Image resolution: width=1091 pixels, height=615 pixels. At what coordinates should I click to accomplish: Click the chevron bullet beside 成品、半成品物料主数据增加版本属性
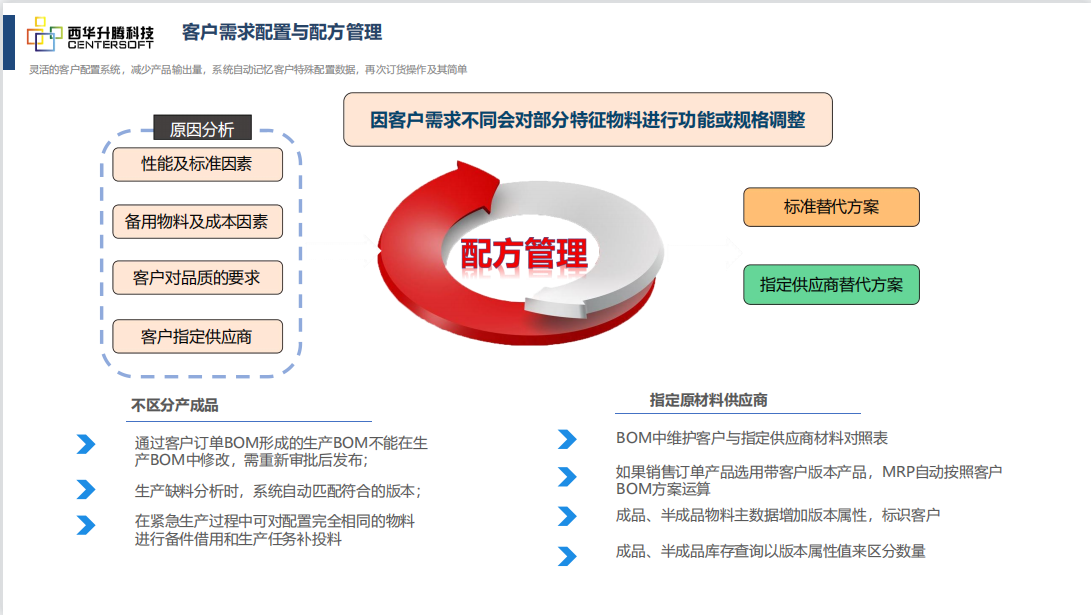(x=567, y=516)
